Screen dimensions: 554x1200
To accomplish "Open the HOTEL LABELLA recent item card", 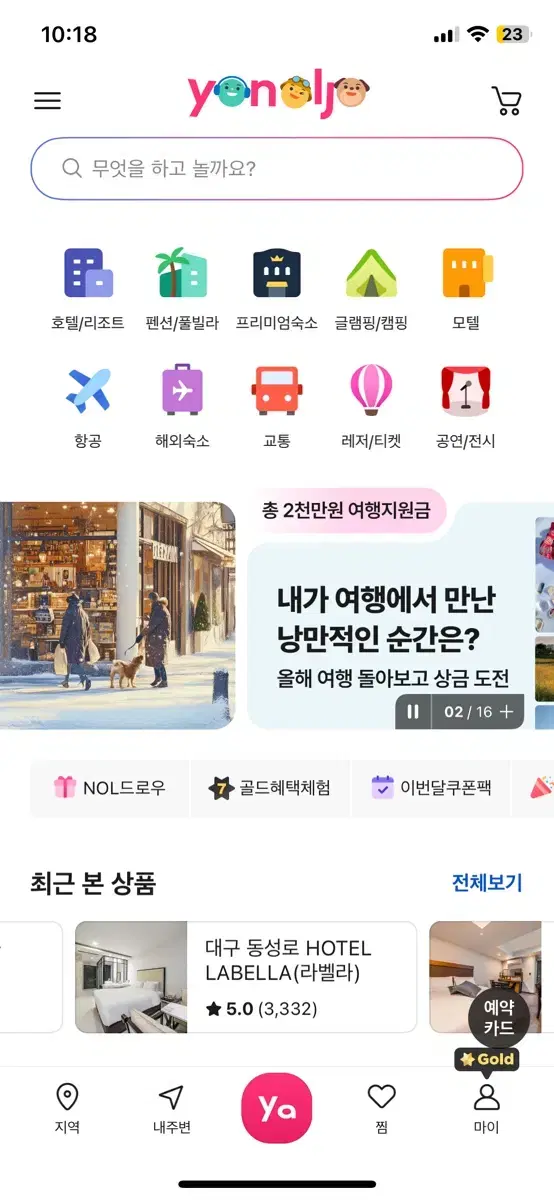I will tap(246, 977).
